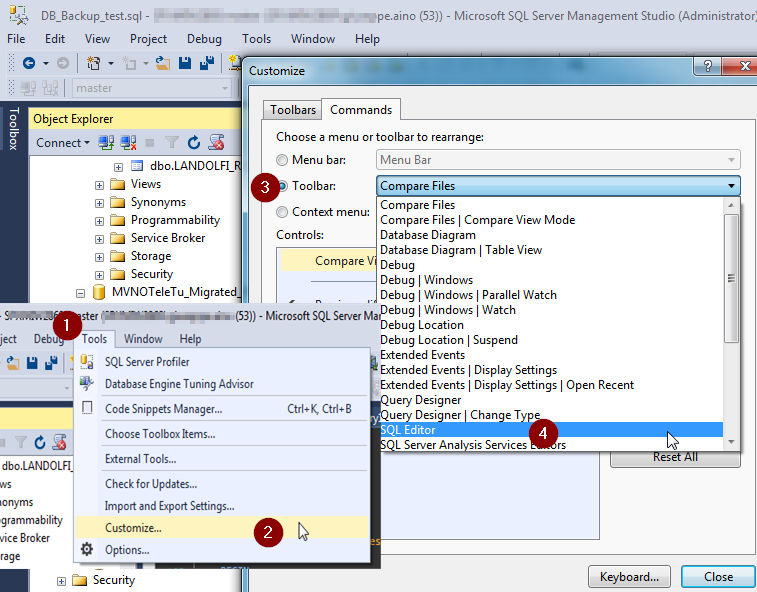Viewport: 757px width, 592px height.
Task: Click Save All icon in top main toolbar
Action: tap(207, 63)
